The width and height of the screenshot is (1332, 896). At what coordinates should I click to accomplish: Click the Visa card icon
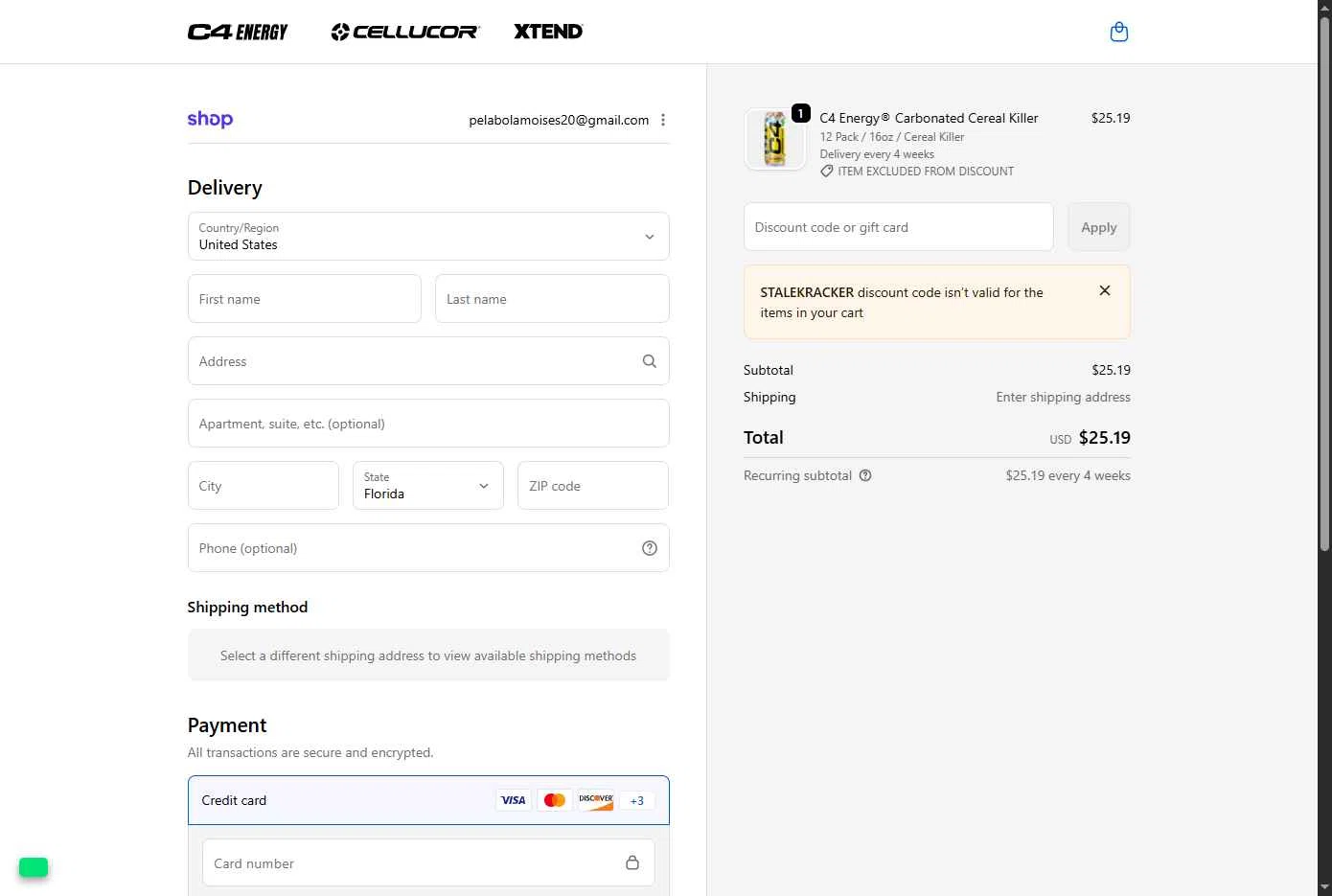[x=514, y=800]
